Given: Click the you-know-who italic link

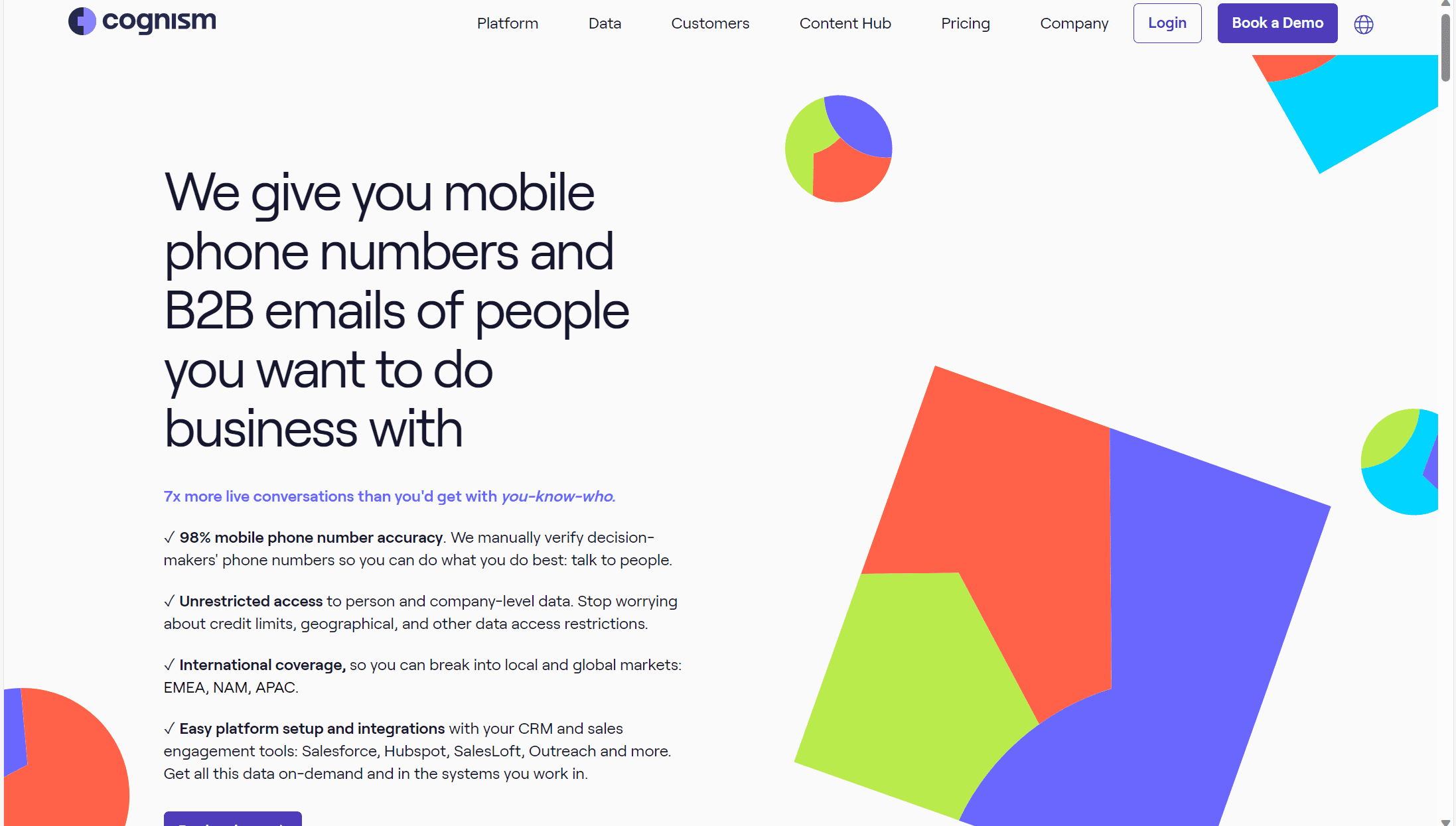Looking at the screenshot, I should 555,496.
